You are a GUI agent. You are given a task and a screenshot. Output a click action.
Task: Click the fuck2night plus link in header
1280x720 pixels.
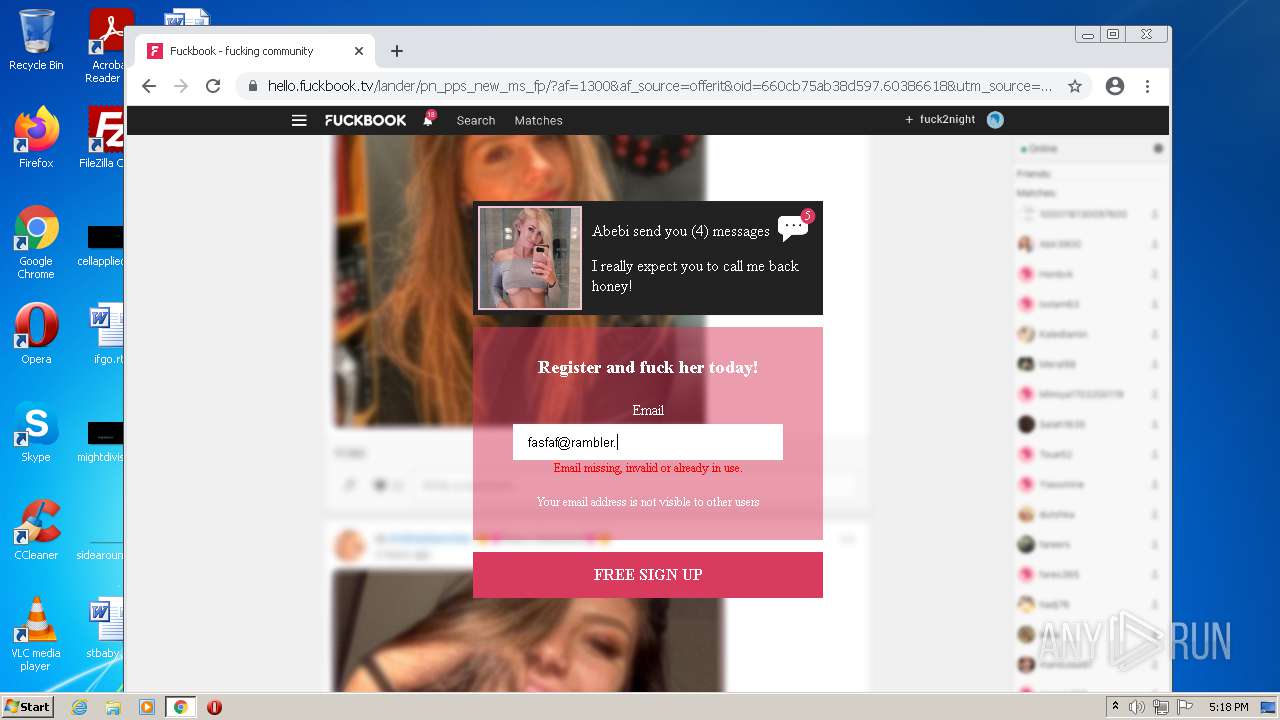pyautogui.click(x=940, y=119)
